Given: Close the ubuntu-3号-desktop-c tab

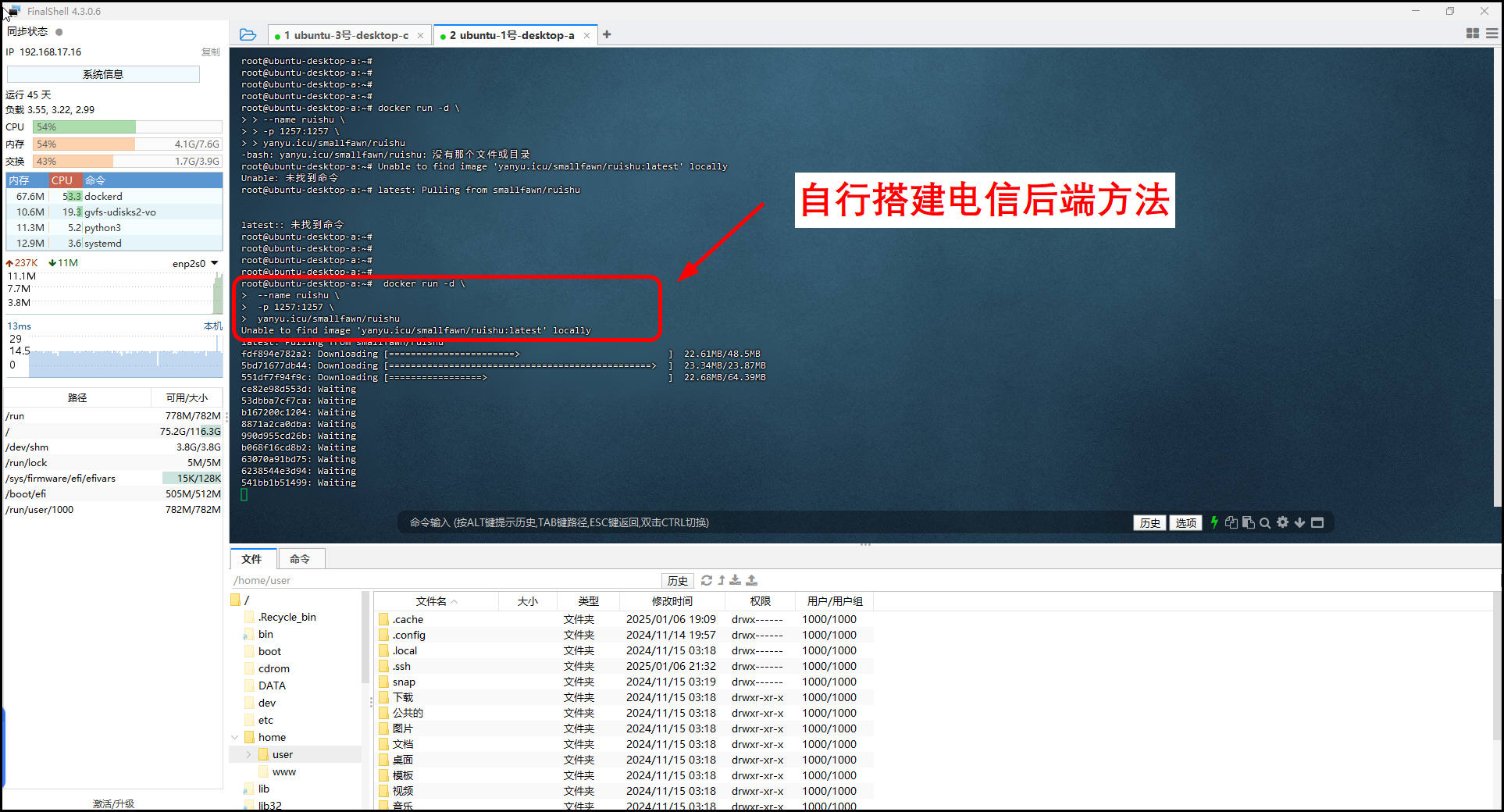Looking at the screenshot, I should click(x=420, y=35).
